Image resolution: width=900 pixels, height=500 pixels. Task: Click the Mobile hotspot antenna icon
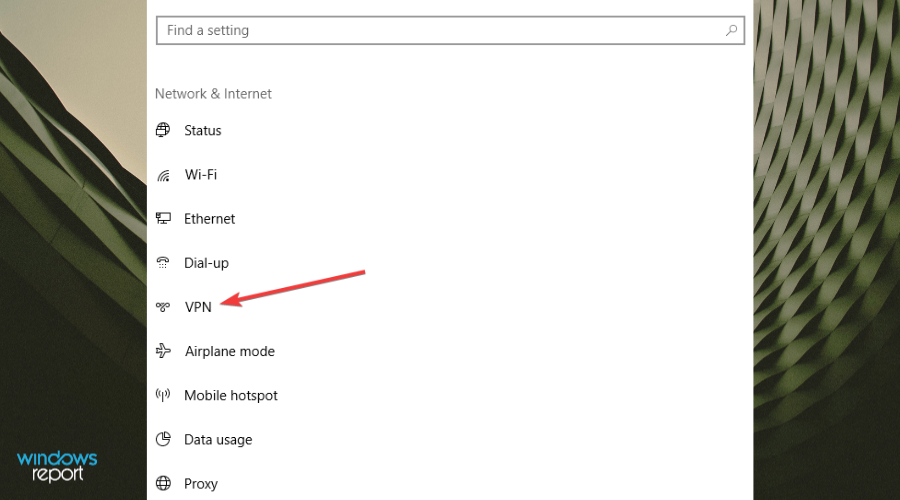[x=164, y=395]
